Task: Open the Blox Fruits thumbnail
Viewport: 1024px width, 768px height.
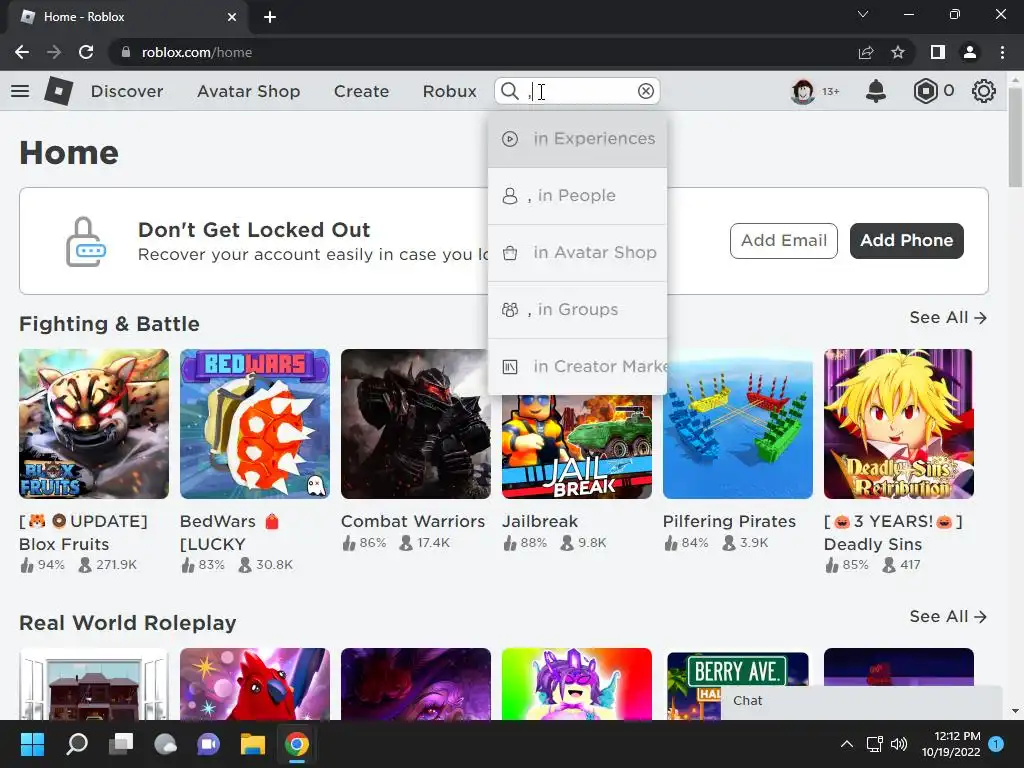Action: pyautogui.click(x=94, y=424)
